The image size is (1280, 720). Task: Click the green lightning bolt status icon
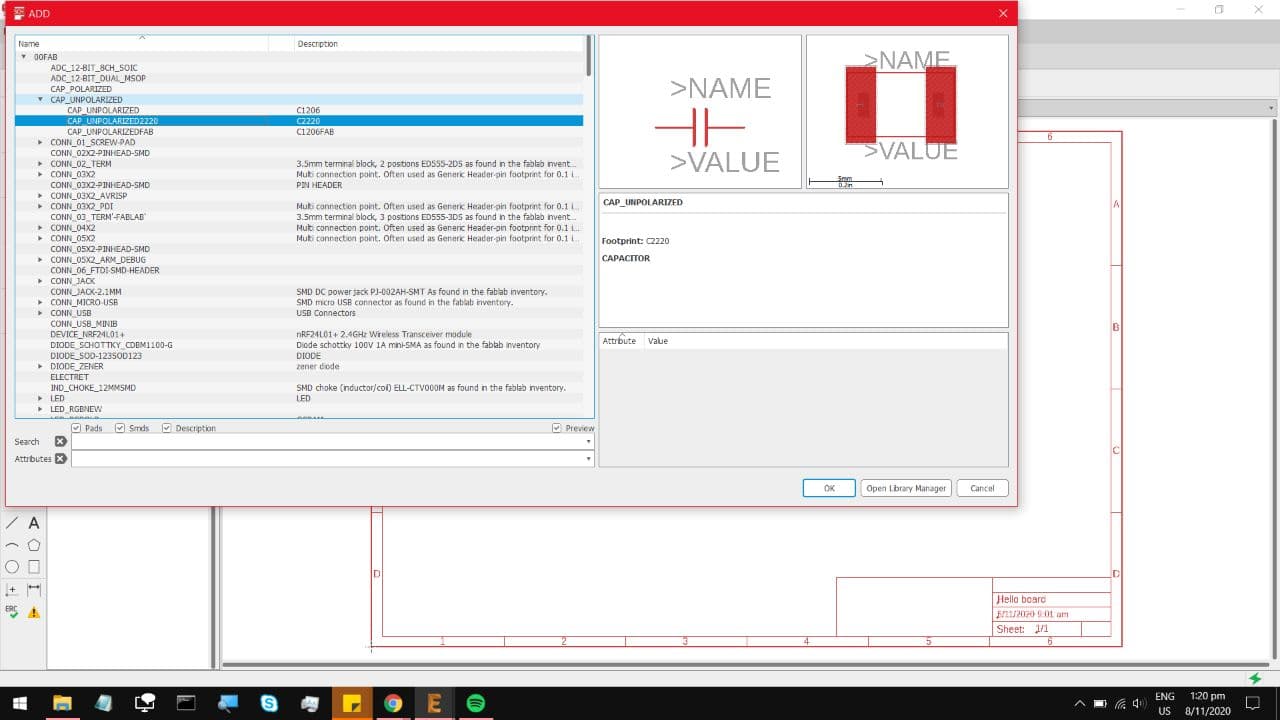tap(1255, 678)
